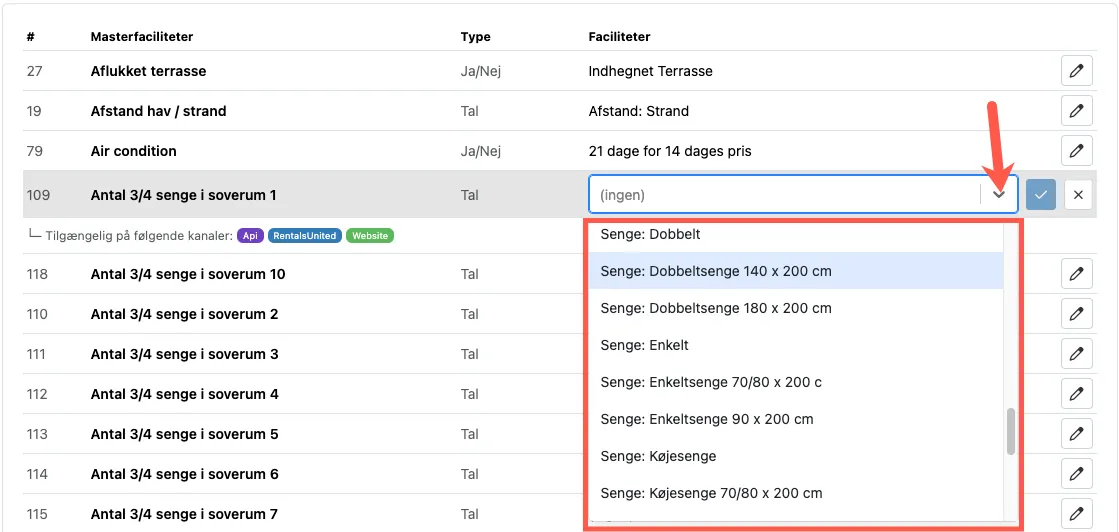1119x532 pixels.
Task: Click row number 118
Action: coord(36,274)
